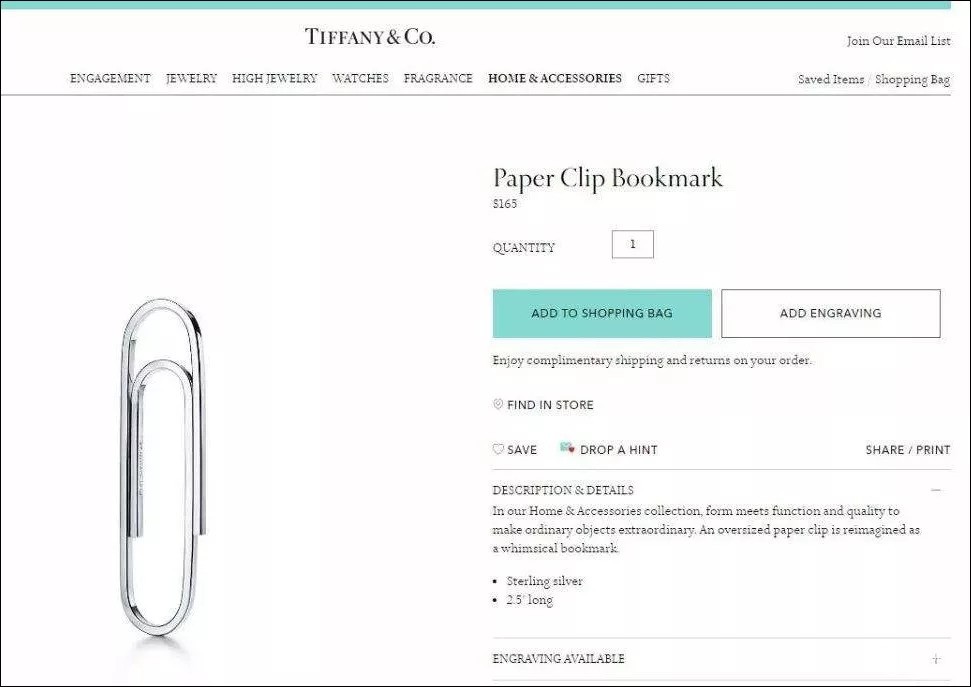Open the Tiffany & Co. logo home link
The height and width of the screenshot is (687, 971).
[370, 37]
